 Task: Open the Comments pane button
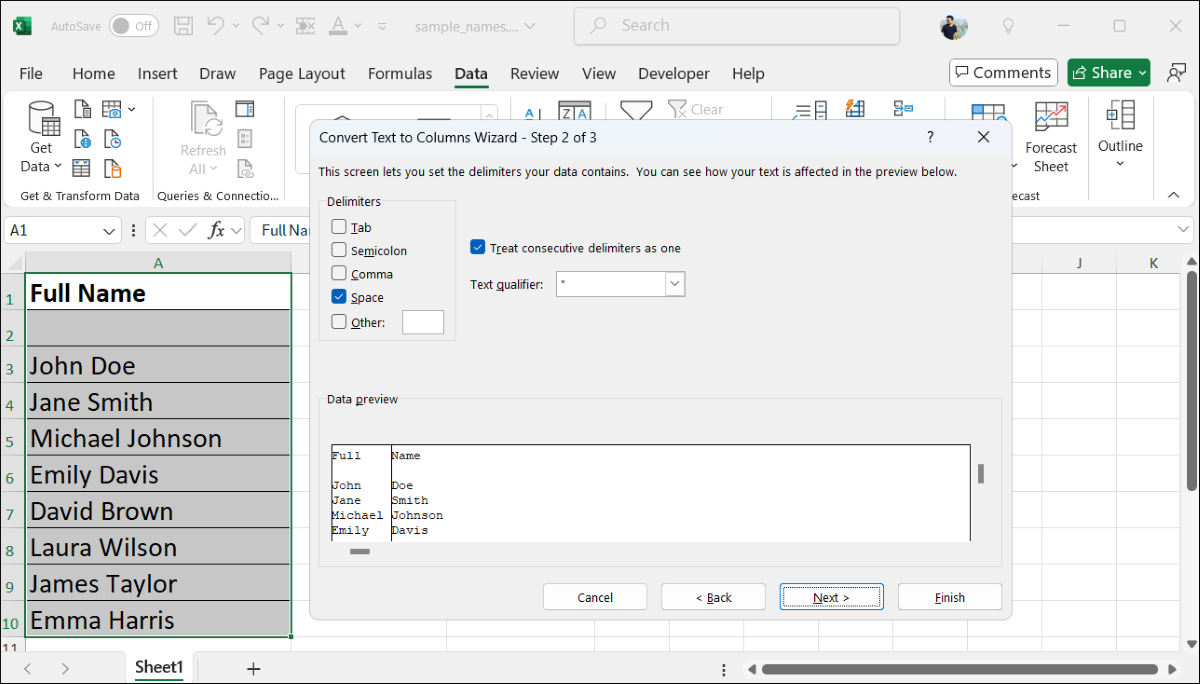(1002, 72)
